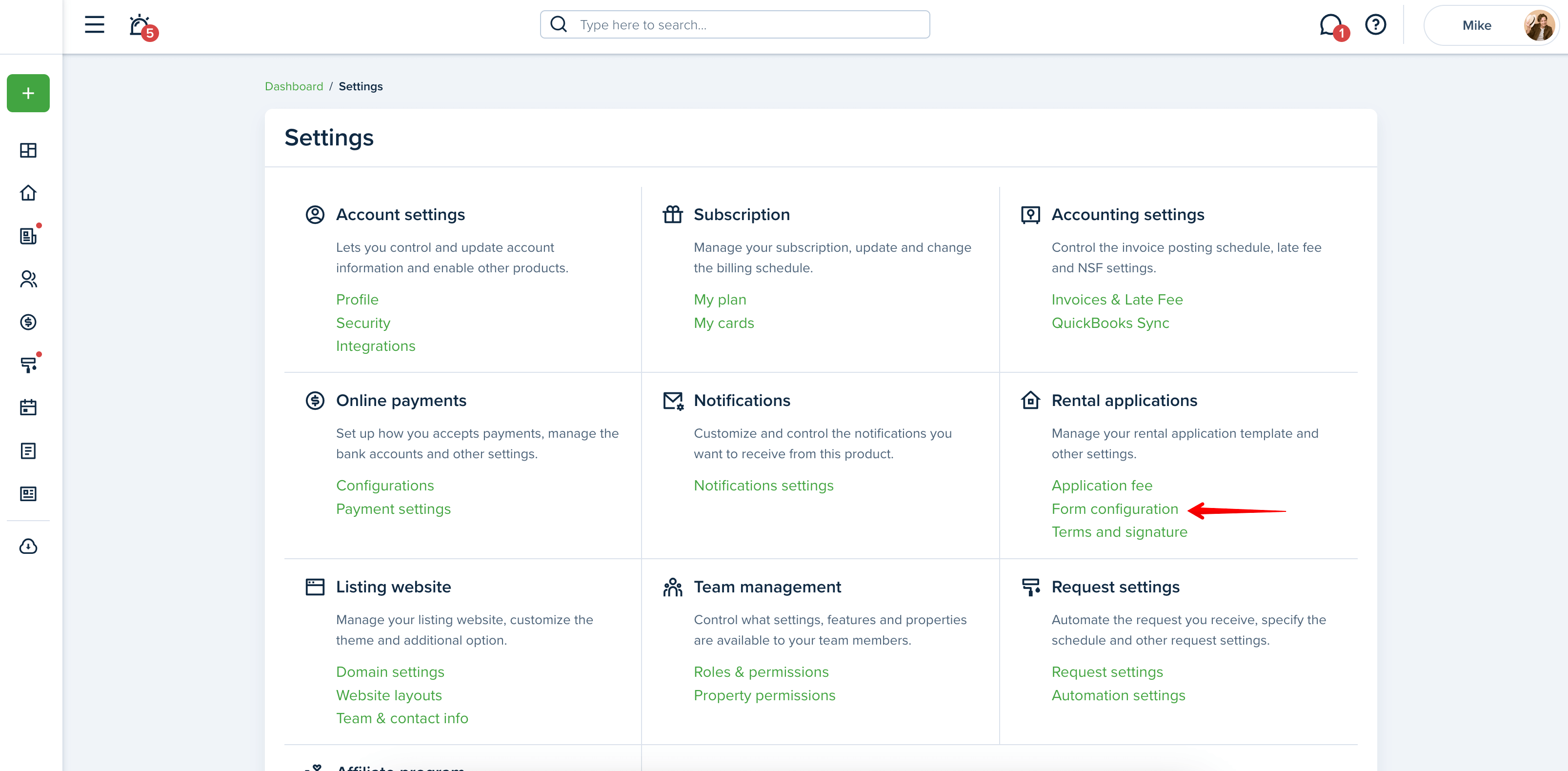This screenshot has height=771, width=1568.
Task: Open My plan link
Action: [720, 299]
